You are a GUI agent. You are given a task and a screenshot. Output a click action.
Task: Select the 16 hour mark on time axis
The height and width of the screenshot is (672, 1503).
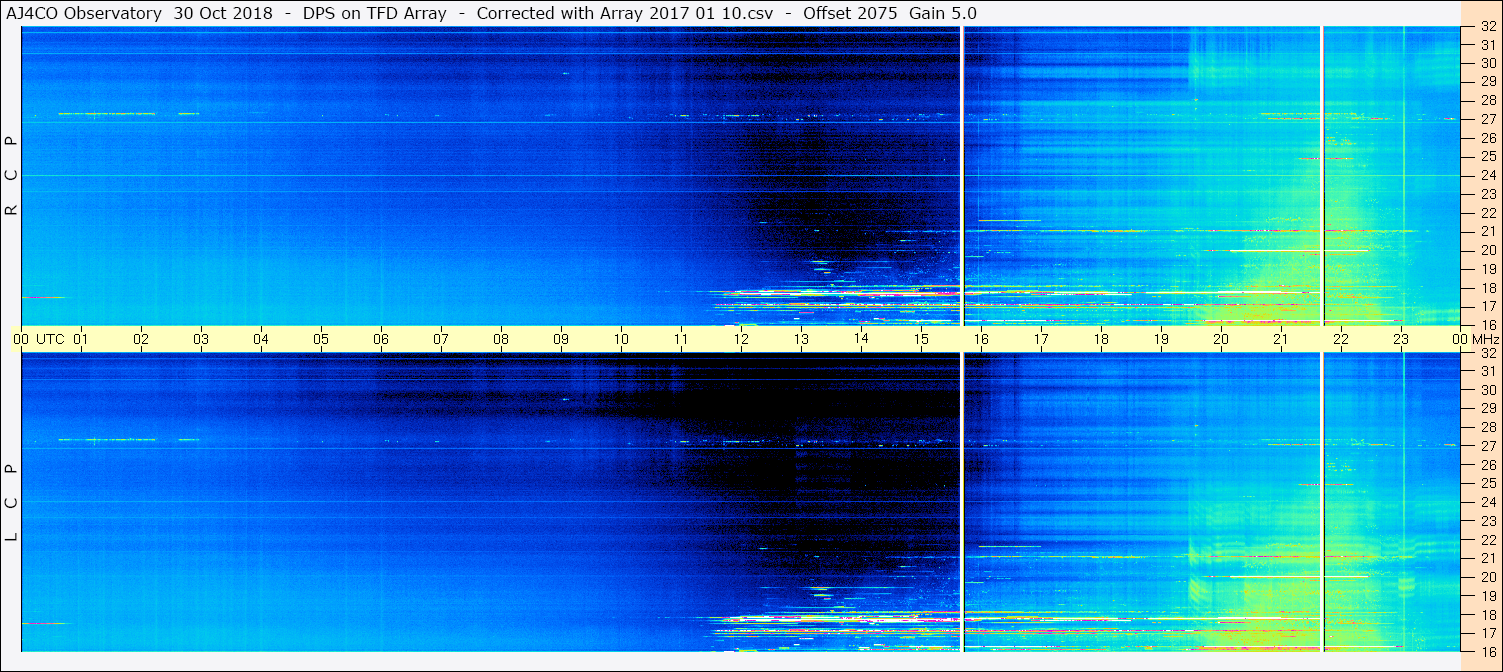click(x=981, y=339)
